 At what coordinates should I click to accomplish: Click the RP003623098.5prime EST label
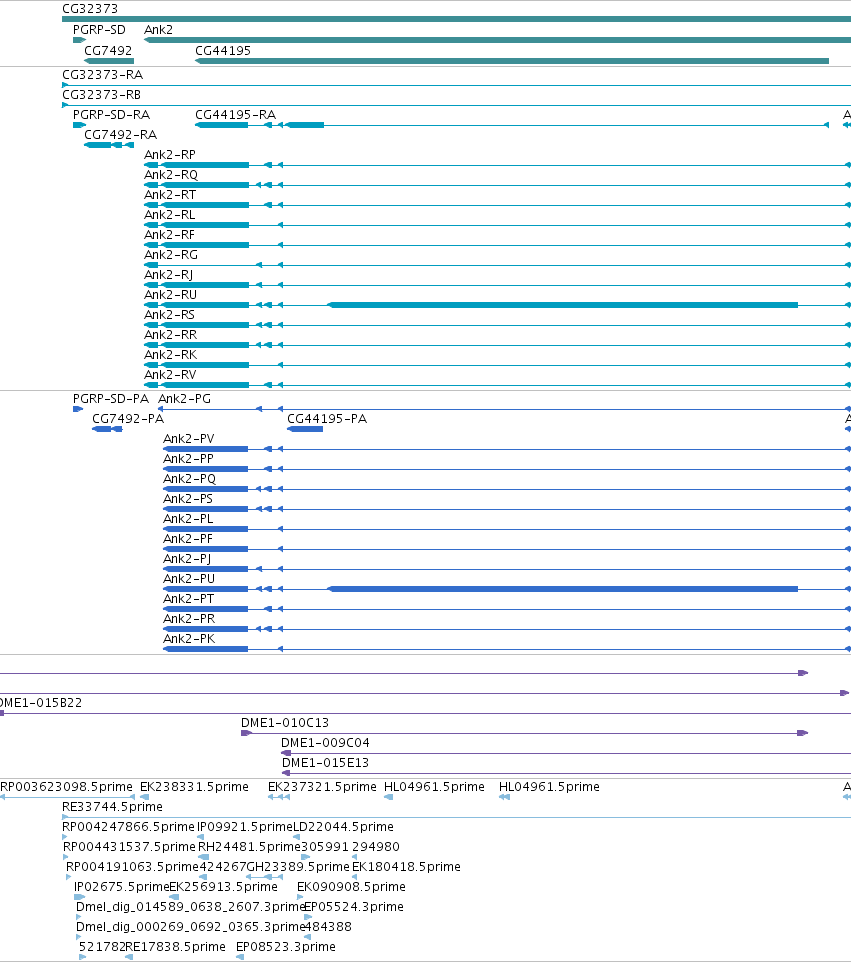pos(66,787)
